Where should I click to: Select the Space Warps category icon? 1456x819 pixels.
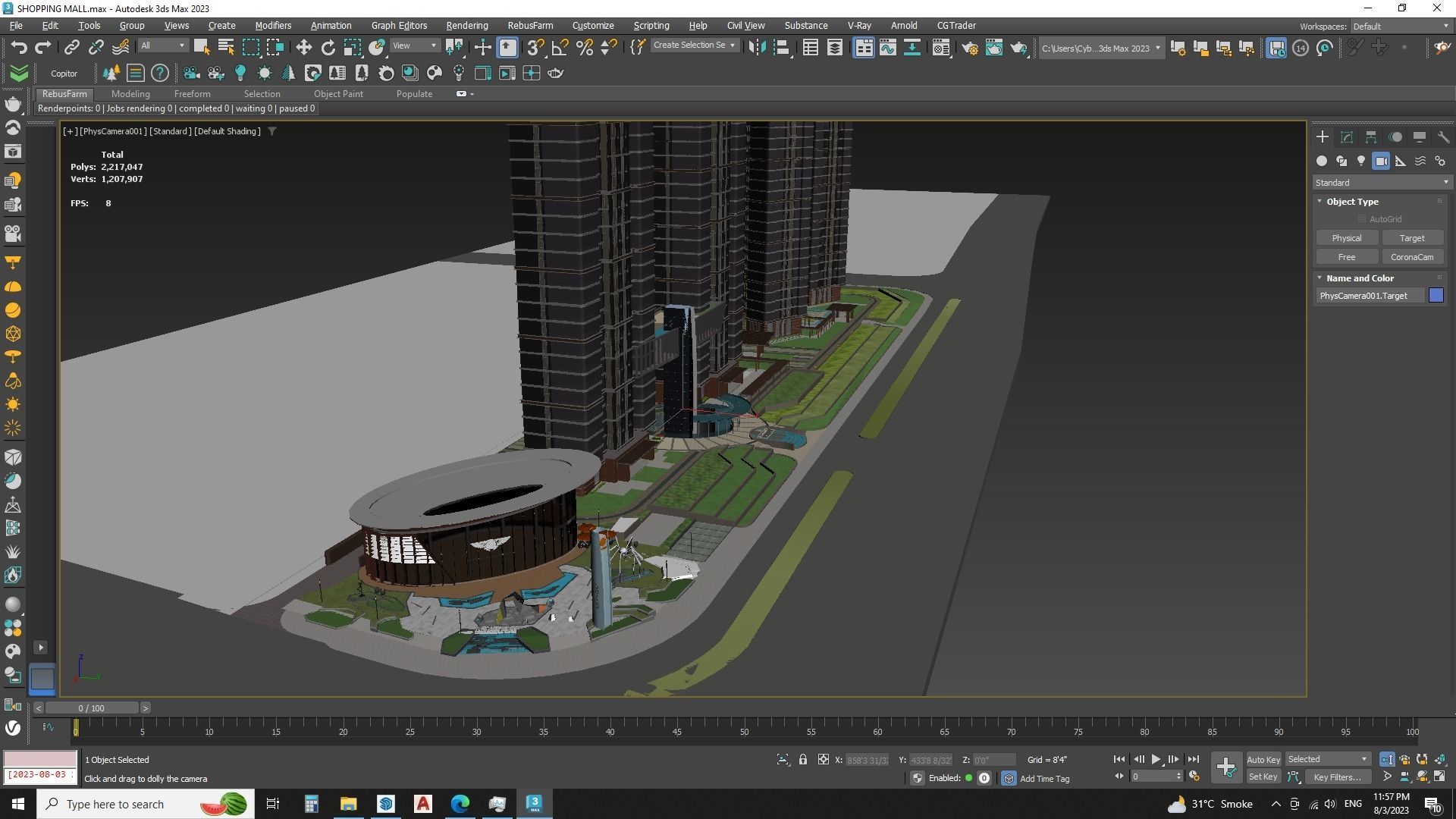[1420, 161]
